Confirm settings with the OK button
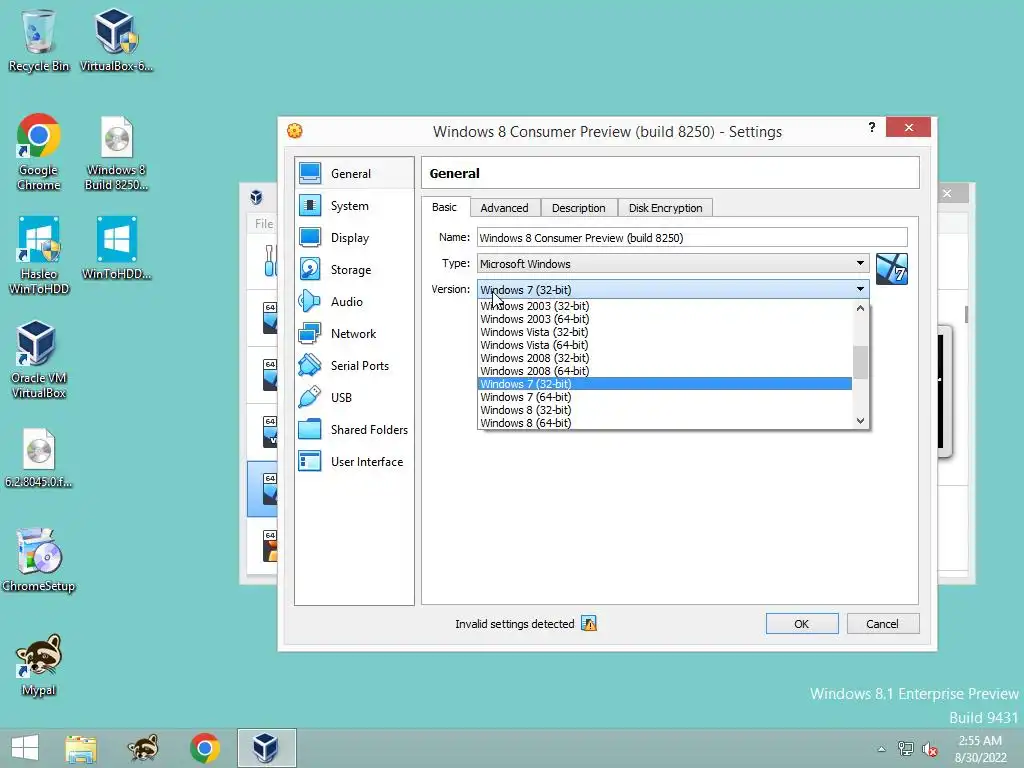The height and width of the screenshot is (768, 1024). tap(802, 624)
